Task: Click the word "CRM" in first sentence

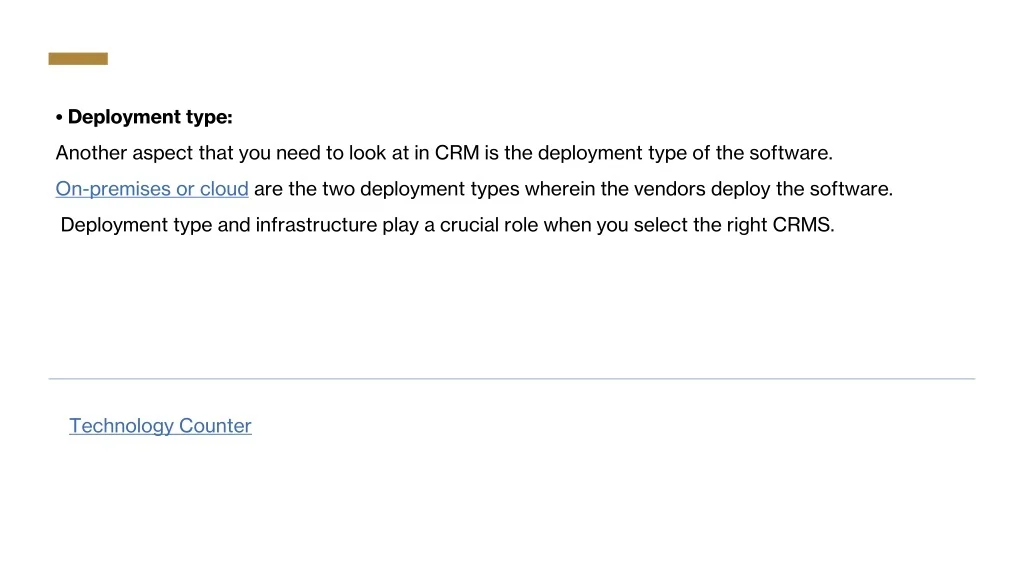Action: pos(457,153)
